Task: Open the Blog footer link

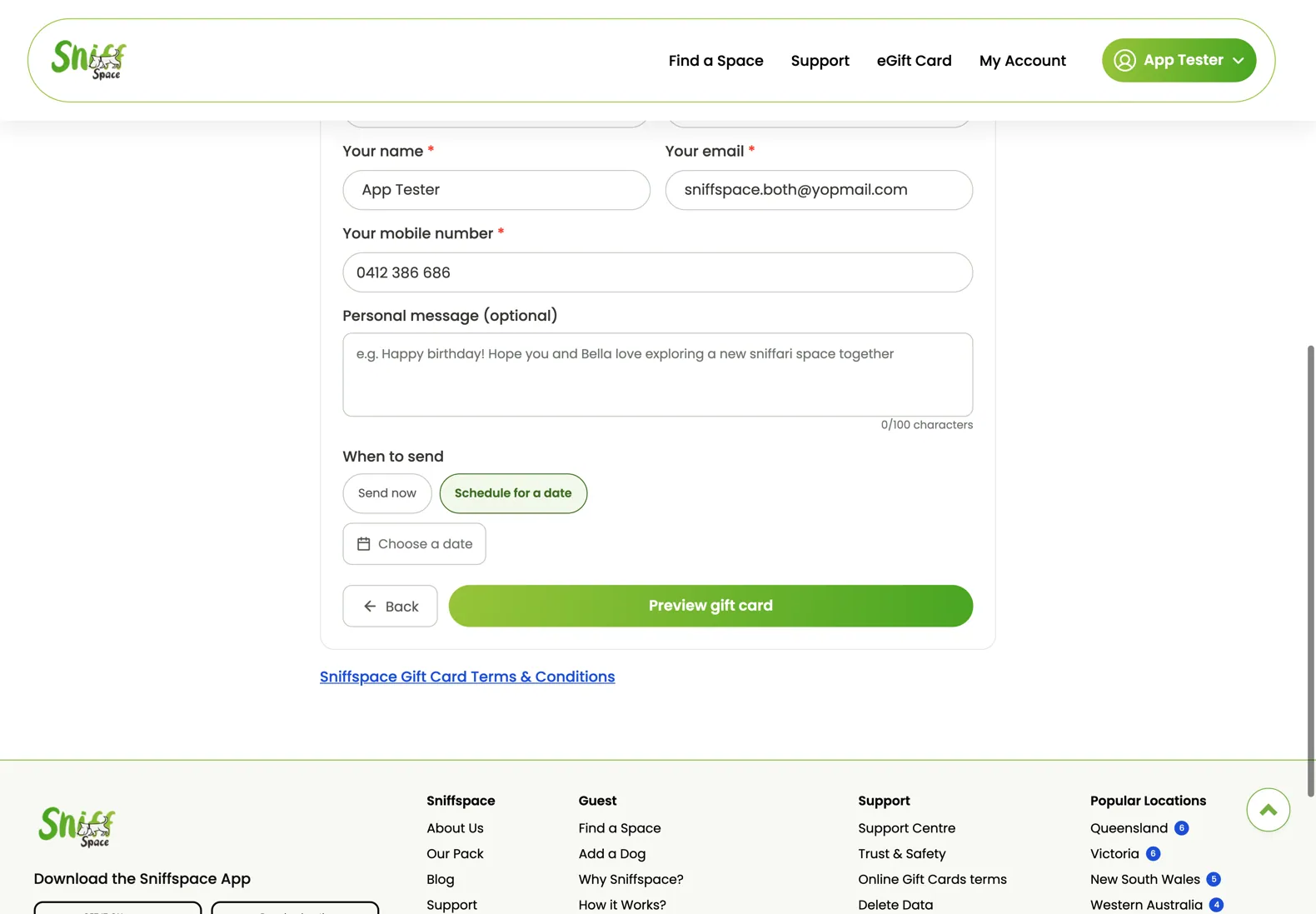Action: pyautogui.click(x=440, y=880)
